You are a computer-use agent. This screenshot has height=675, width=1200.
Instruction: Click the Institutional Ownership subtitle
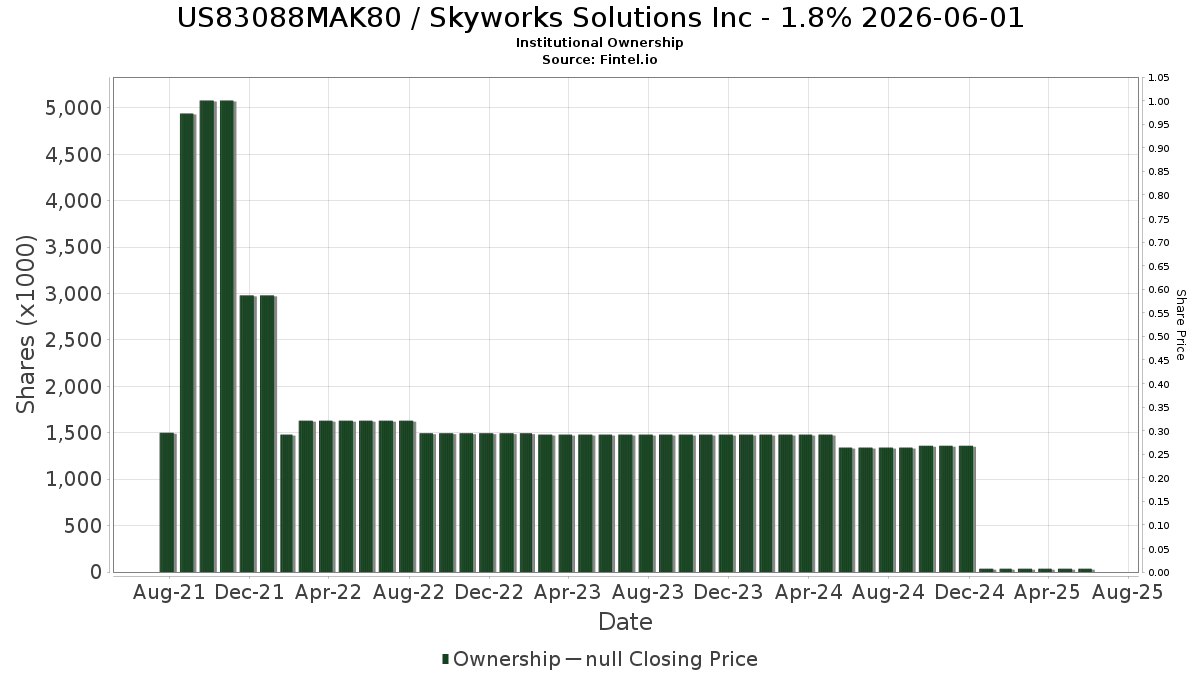click(x=600, y=43)
